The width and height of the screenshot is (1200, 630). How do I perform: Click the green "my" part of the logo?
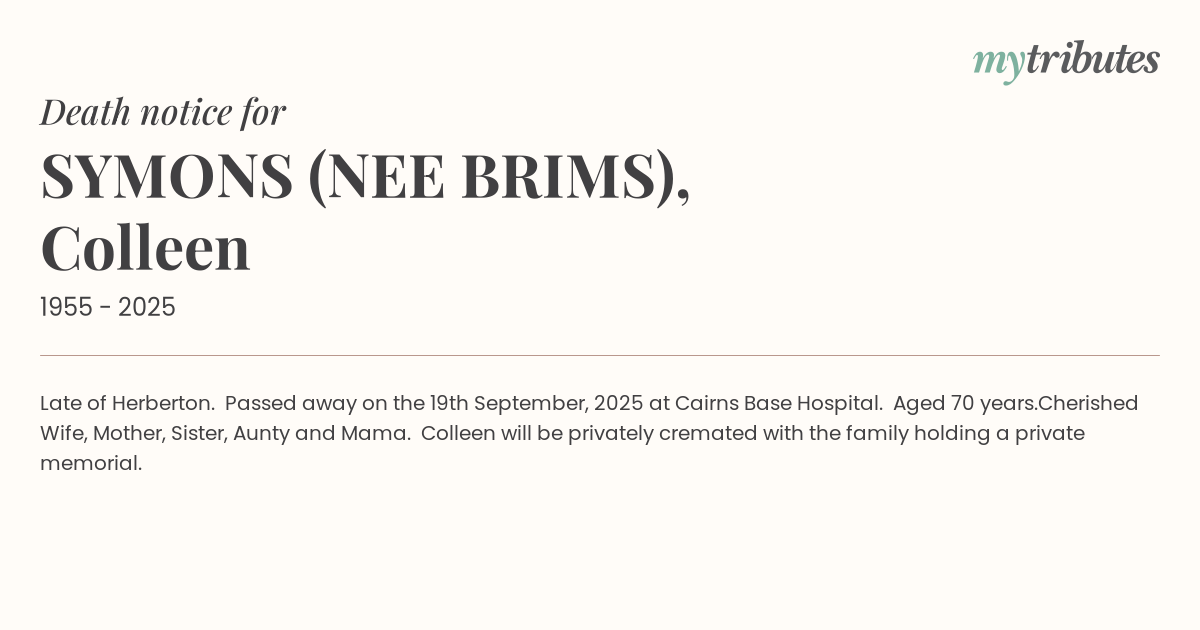[998, 62]
